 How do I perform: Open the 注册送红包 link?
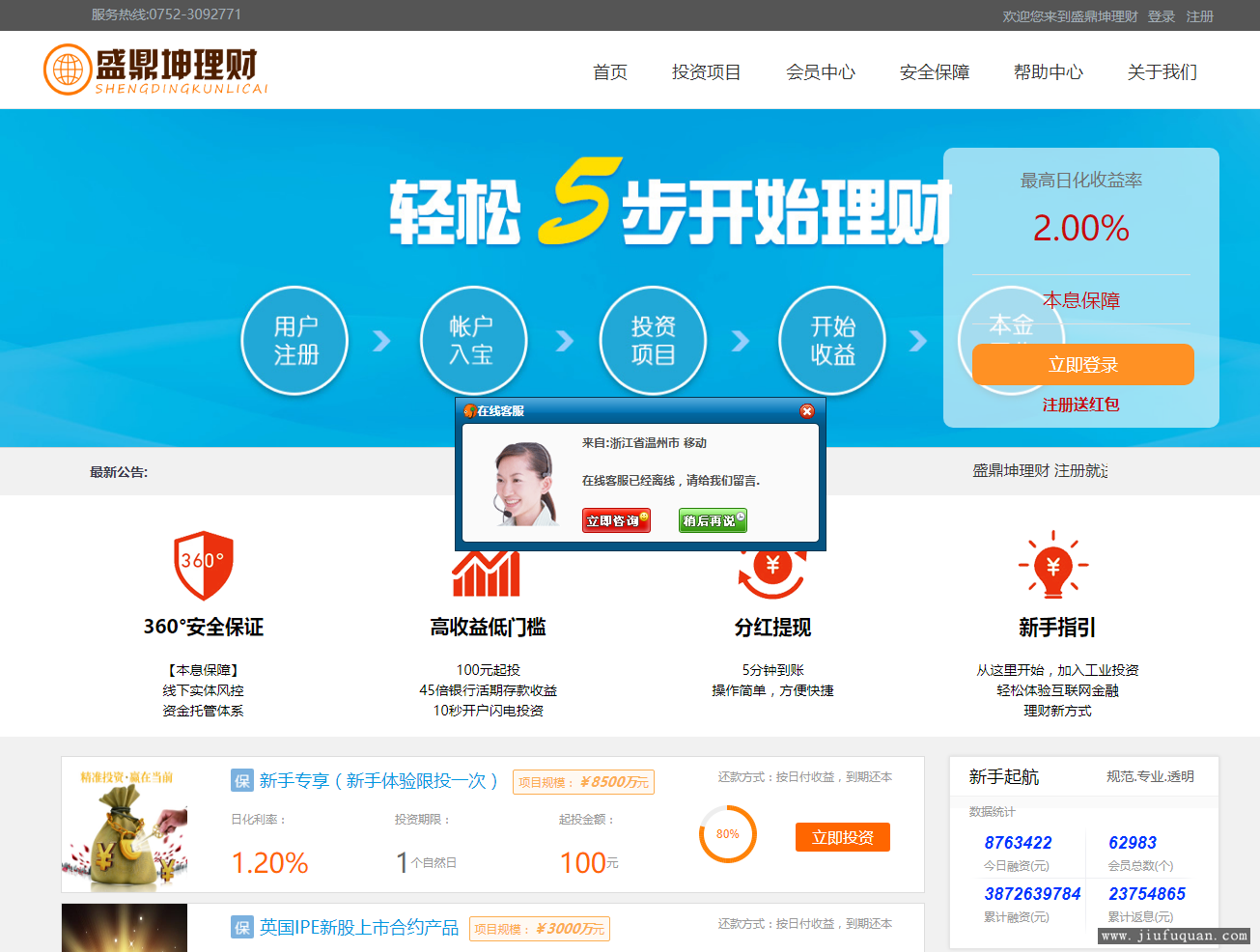(x=1081, y=405)
